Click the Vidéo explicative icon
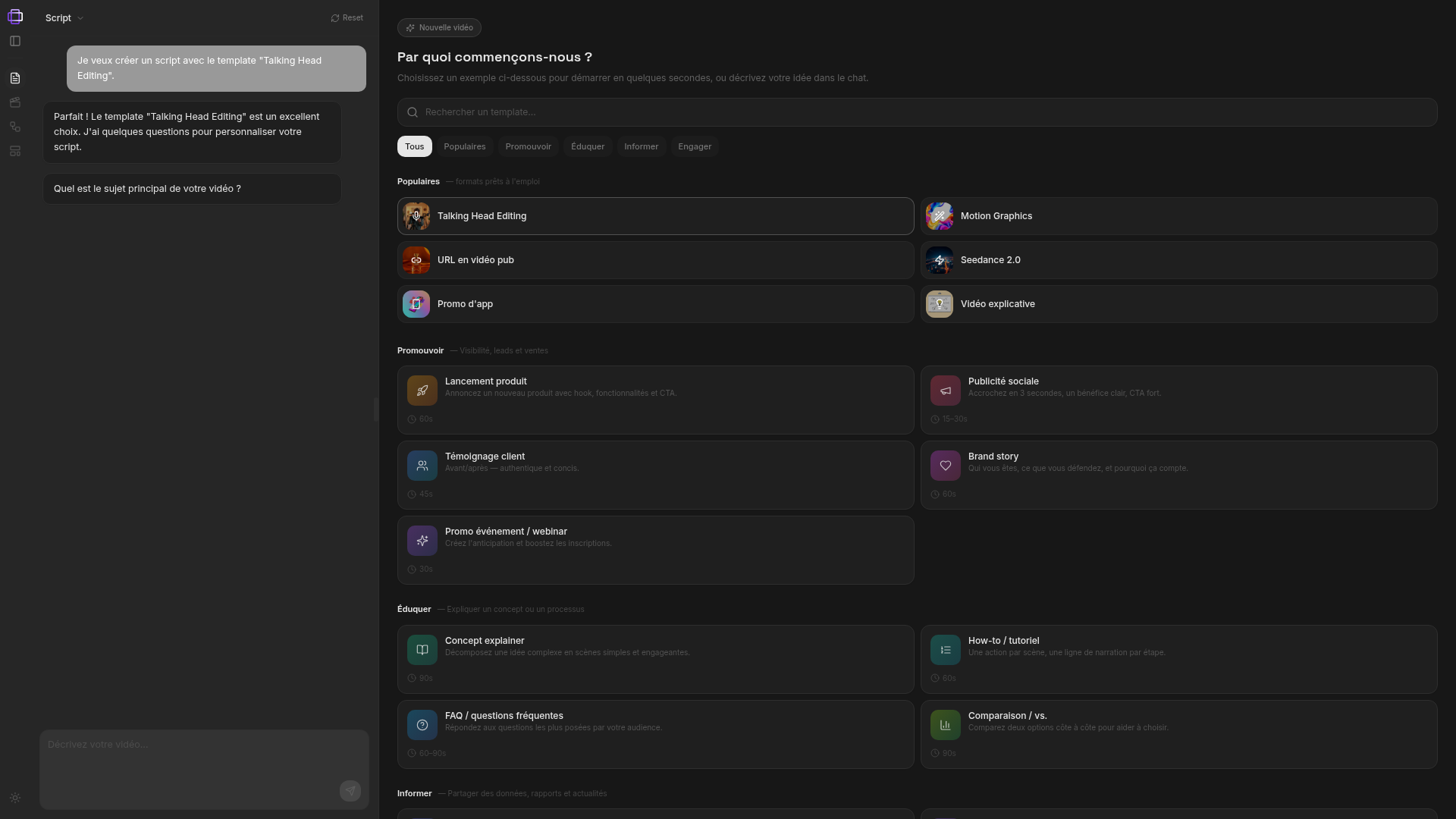This screenshot has width=1456, height=819. point(940,304)
